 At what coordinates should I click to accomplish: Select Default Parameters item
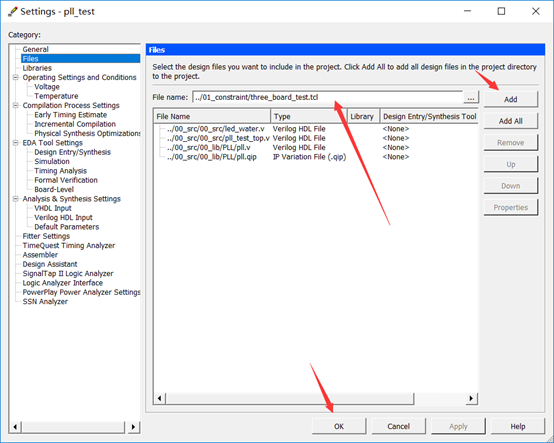tap(66, 227)
